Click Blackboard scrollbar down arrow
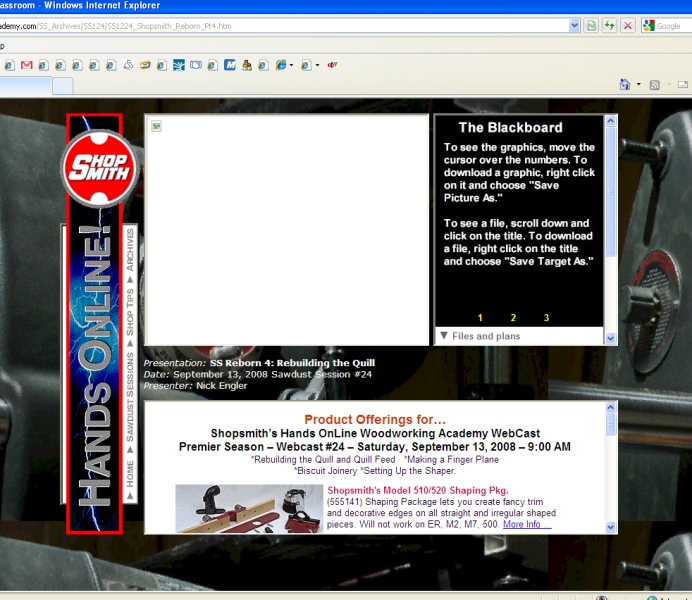This screenshot has width=692, height=600. click(610, 339)
